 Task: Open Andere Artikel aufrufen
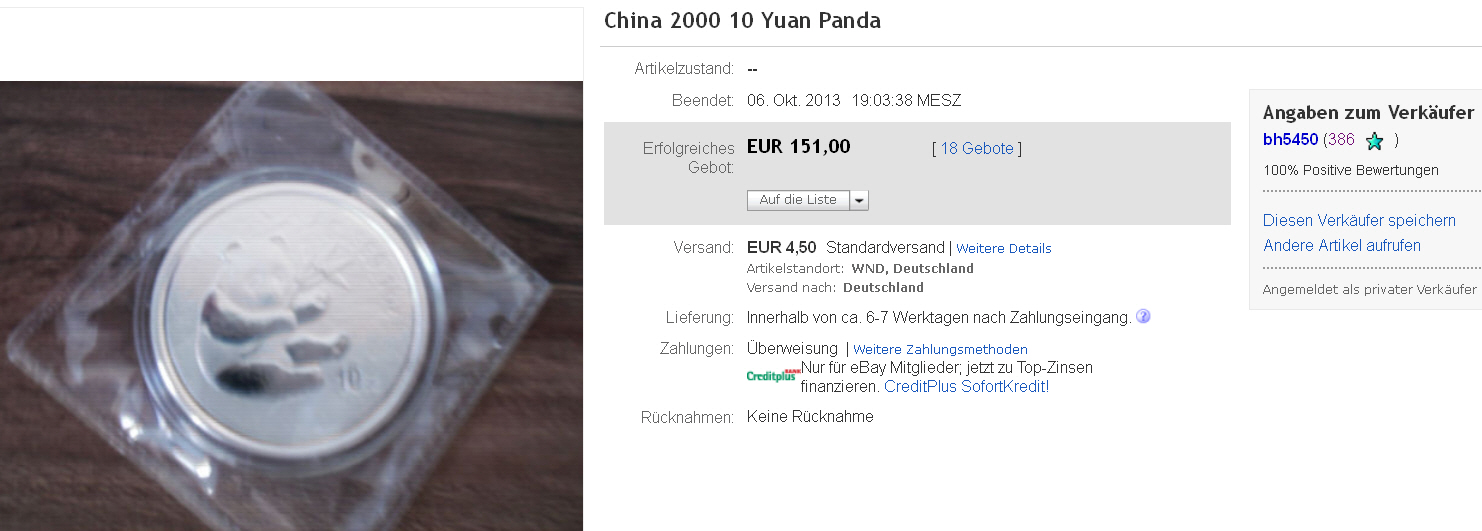pos(1342,245)
